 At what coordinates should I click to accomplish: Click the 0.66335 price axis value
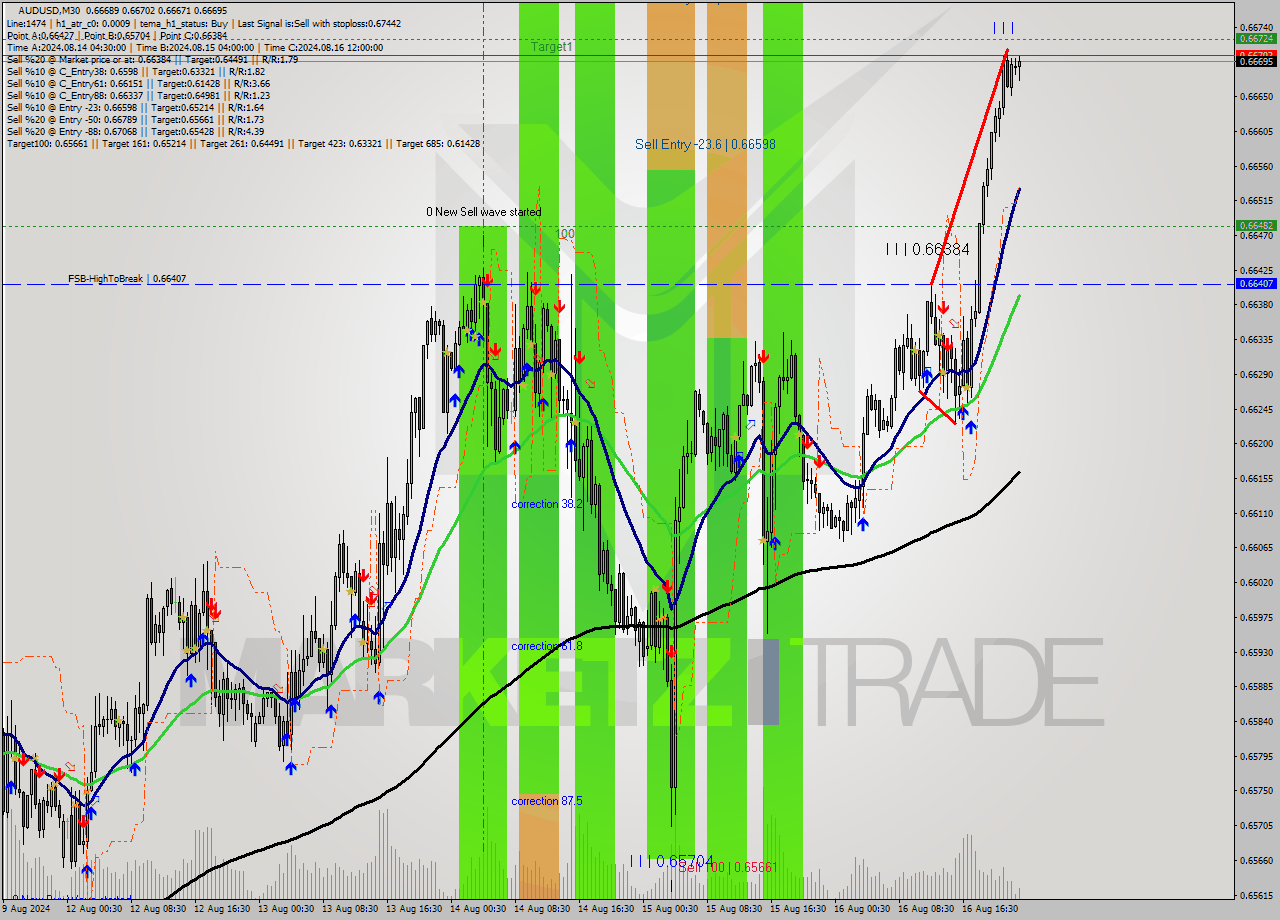[x=1256, y=339]
